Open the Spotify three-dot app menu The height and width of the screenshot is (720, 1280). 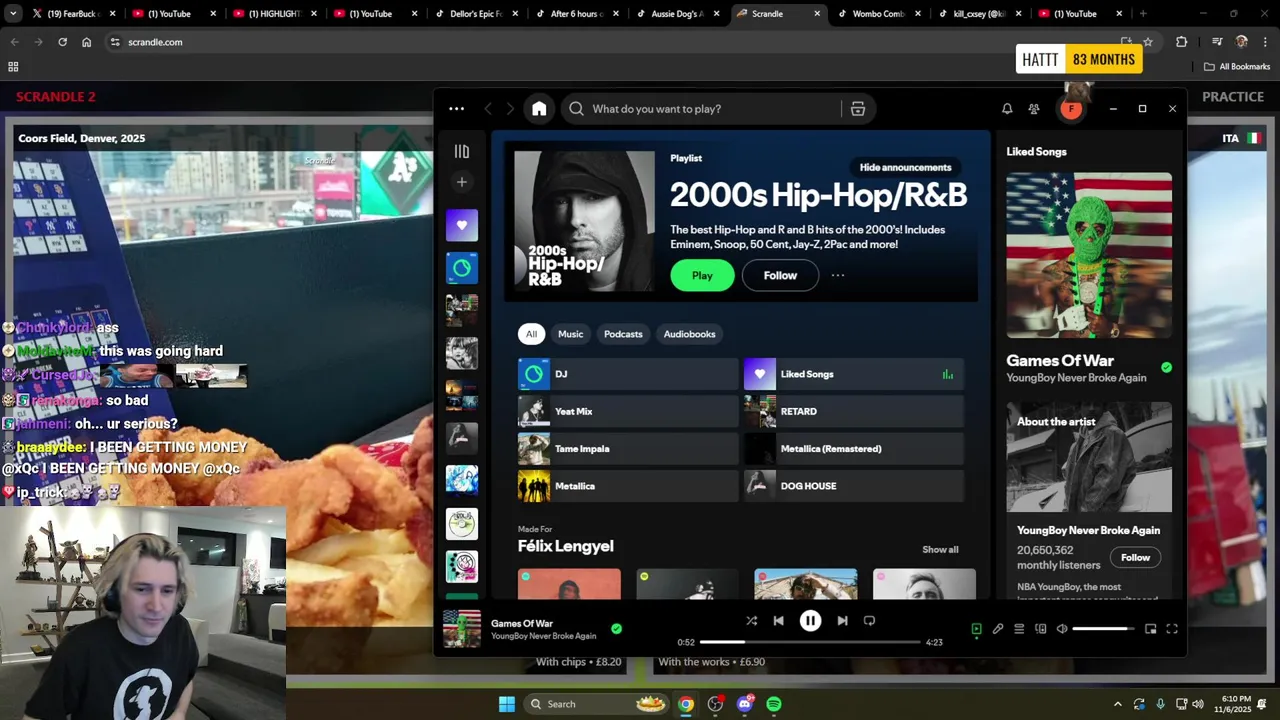[456, 109]
